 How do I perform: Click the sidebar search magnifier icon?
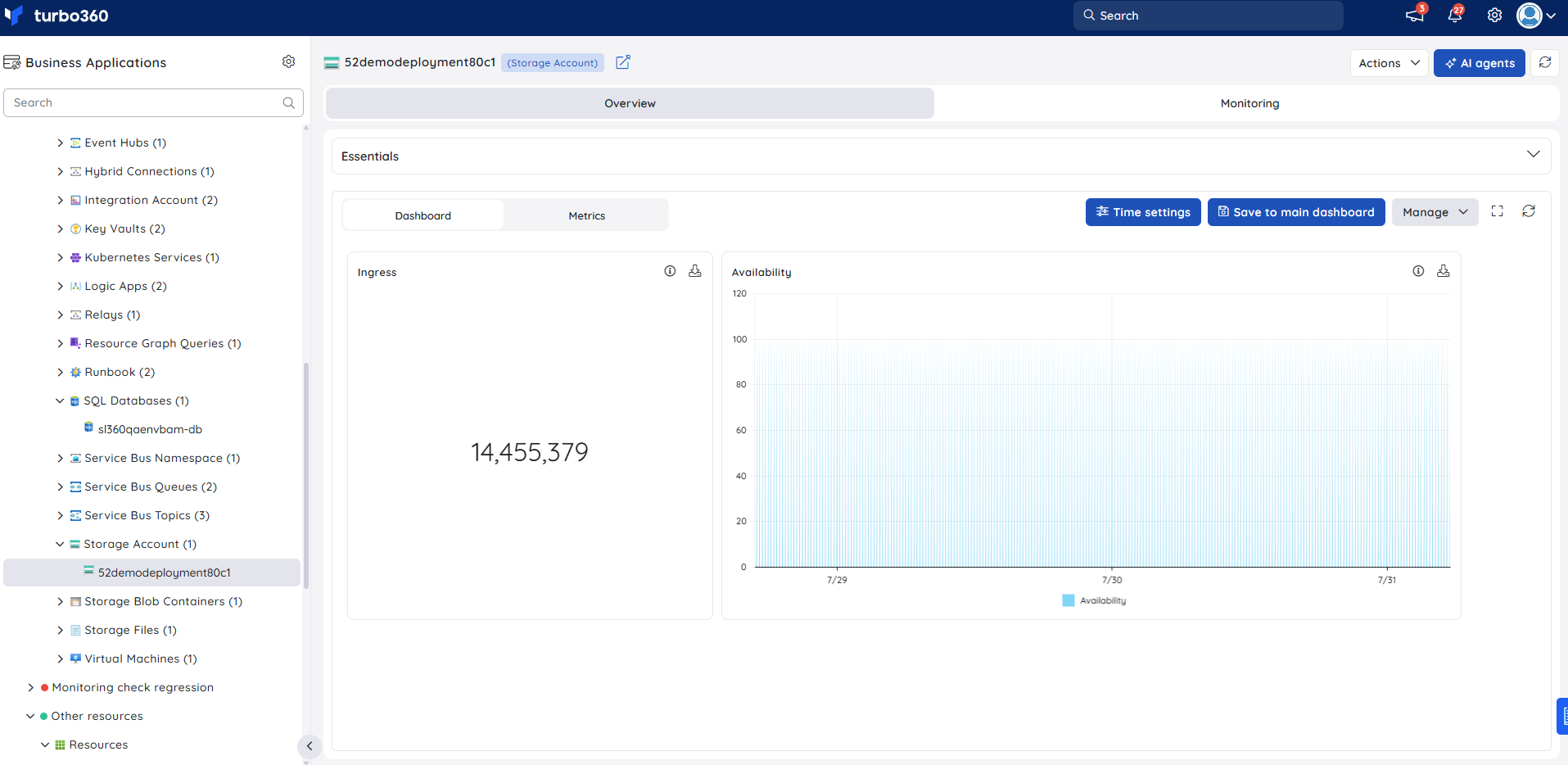[288, 102]
